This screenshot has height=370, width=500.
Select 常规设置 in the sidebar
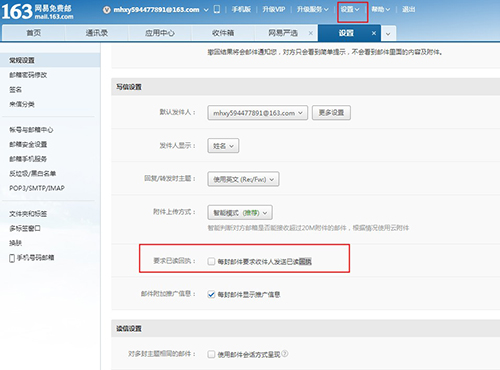coord(50,60)
